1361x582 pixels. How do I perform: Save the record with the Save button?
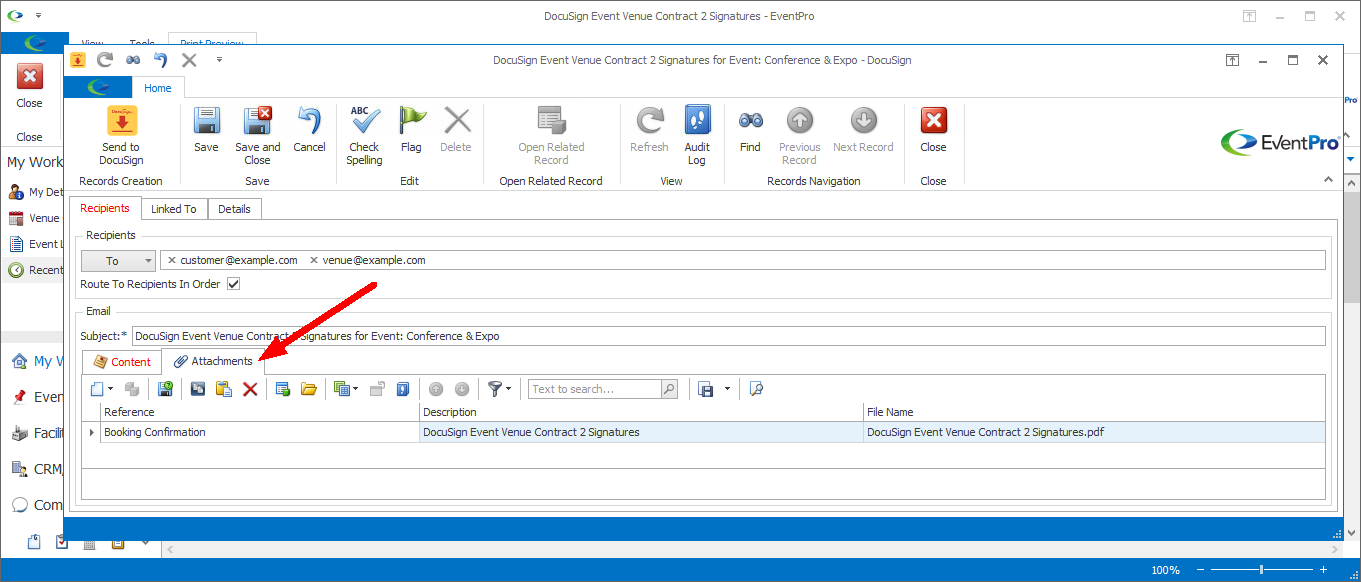[x=206, y=130]
